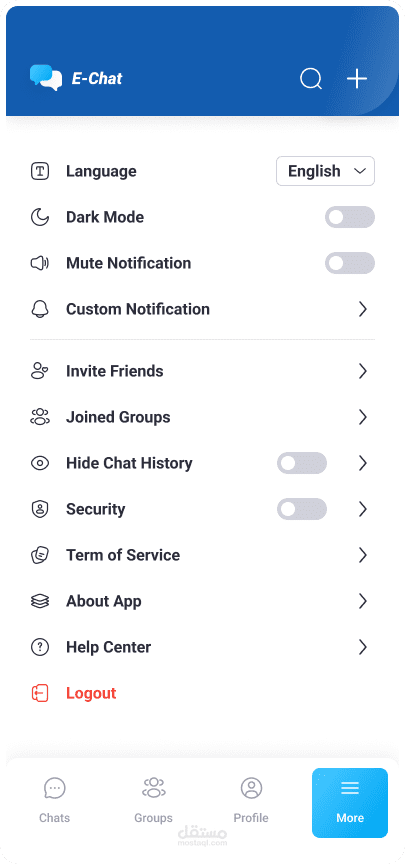Image resolution: width=405 pixels, height=864 pixels.
Task: Expand Joined Groups with its chevron arrow
Action: [363, 417]
